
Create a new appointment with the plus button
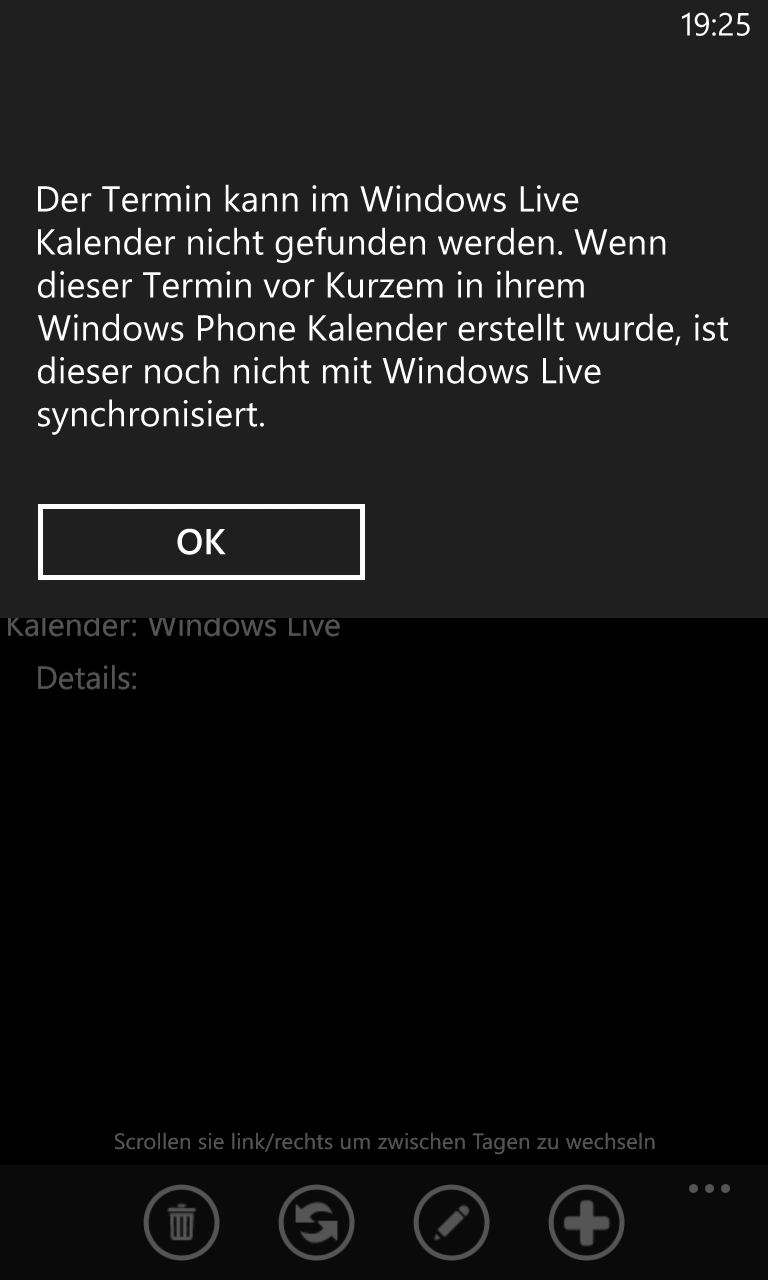click(x=586, y=1222)
